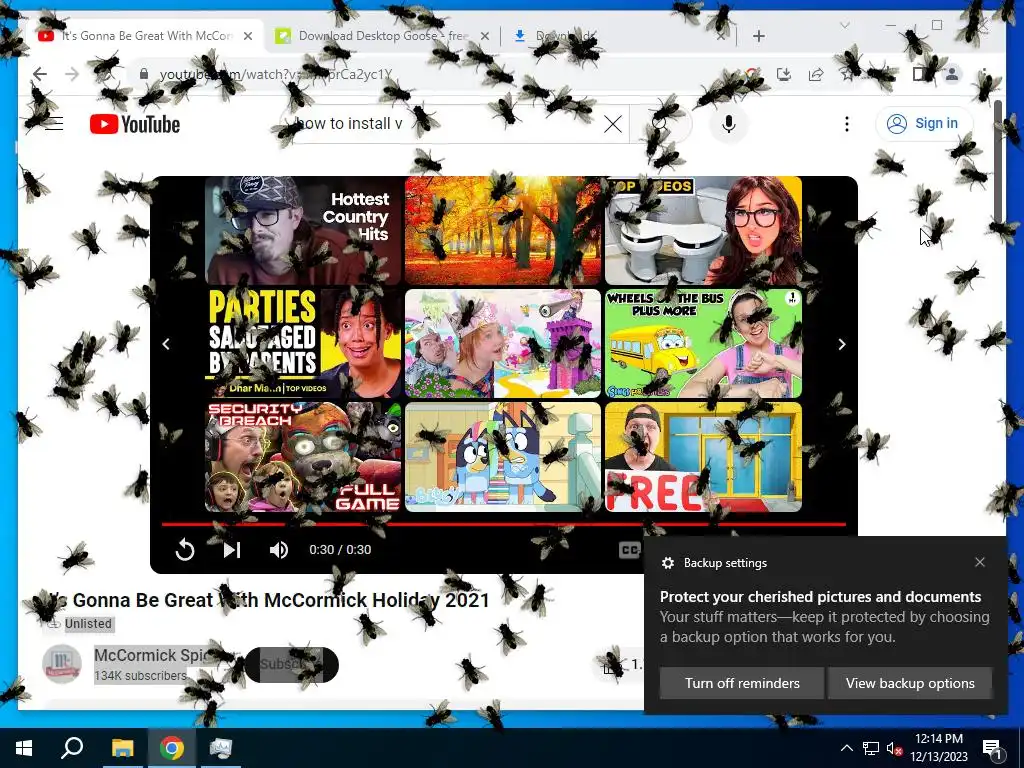Open system volume tray icon

pyautogui.click(x=894, y=748)
